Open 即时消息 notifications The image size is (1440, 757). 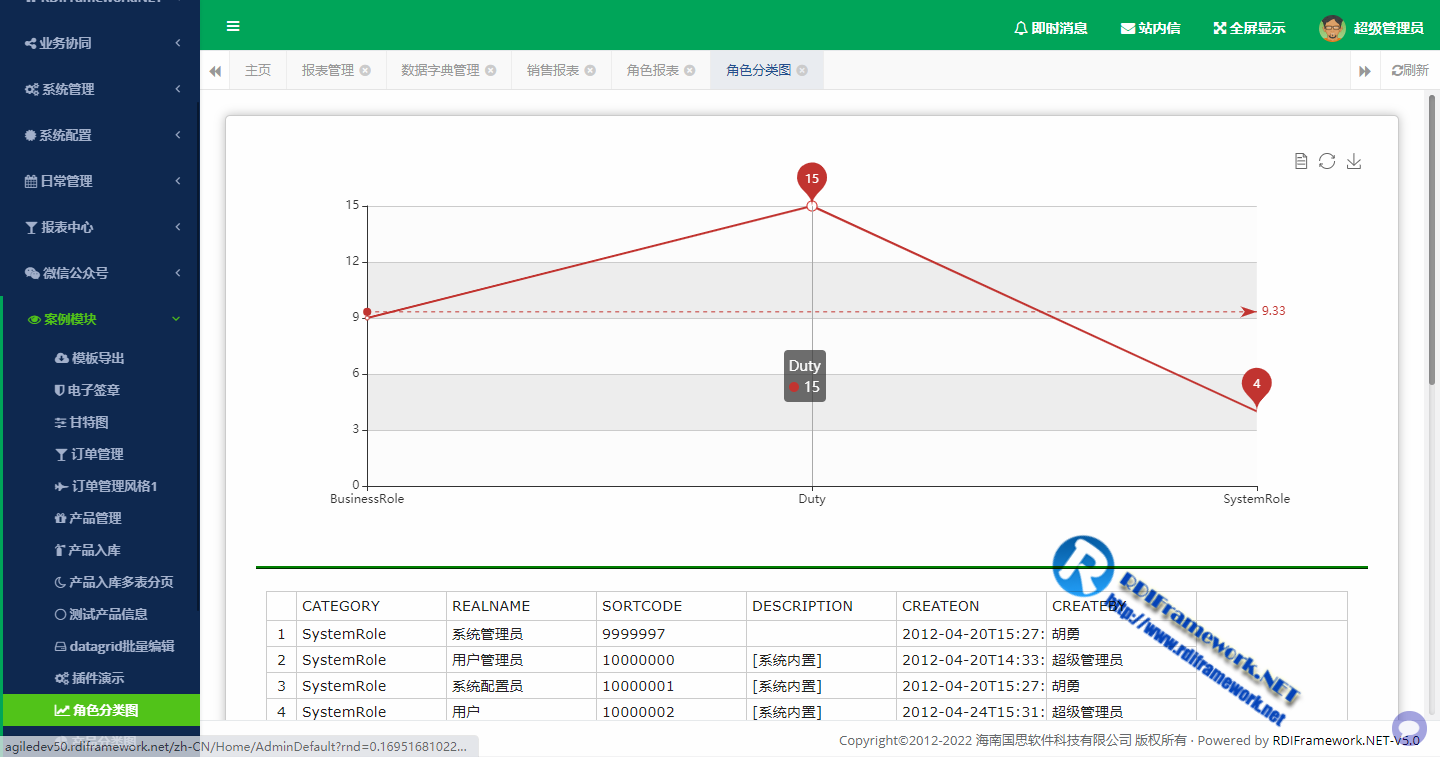coord(1051,28)
